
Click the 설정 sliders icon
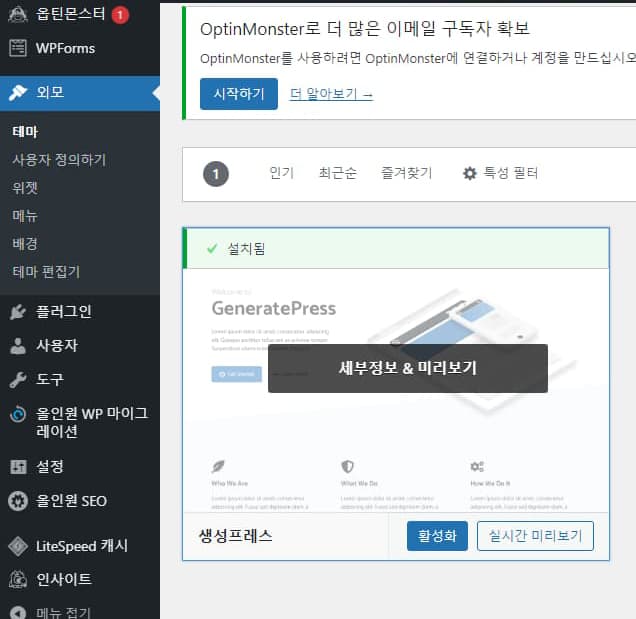coord(18,467)
